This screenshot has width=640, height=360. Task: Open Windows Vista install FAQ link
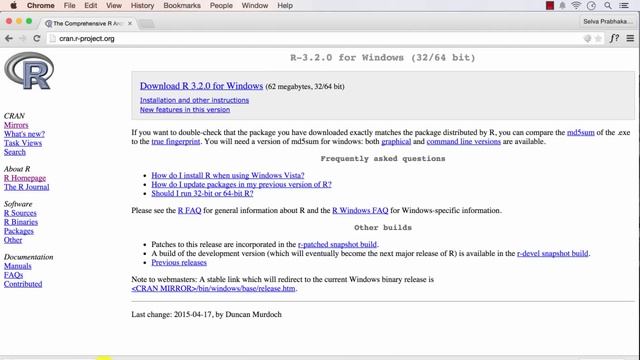click(228, 175)
